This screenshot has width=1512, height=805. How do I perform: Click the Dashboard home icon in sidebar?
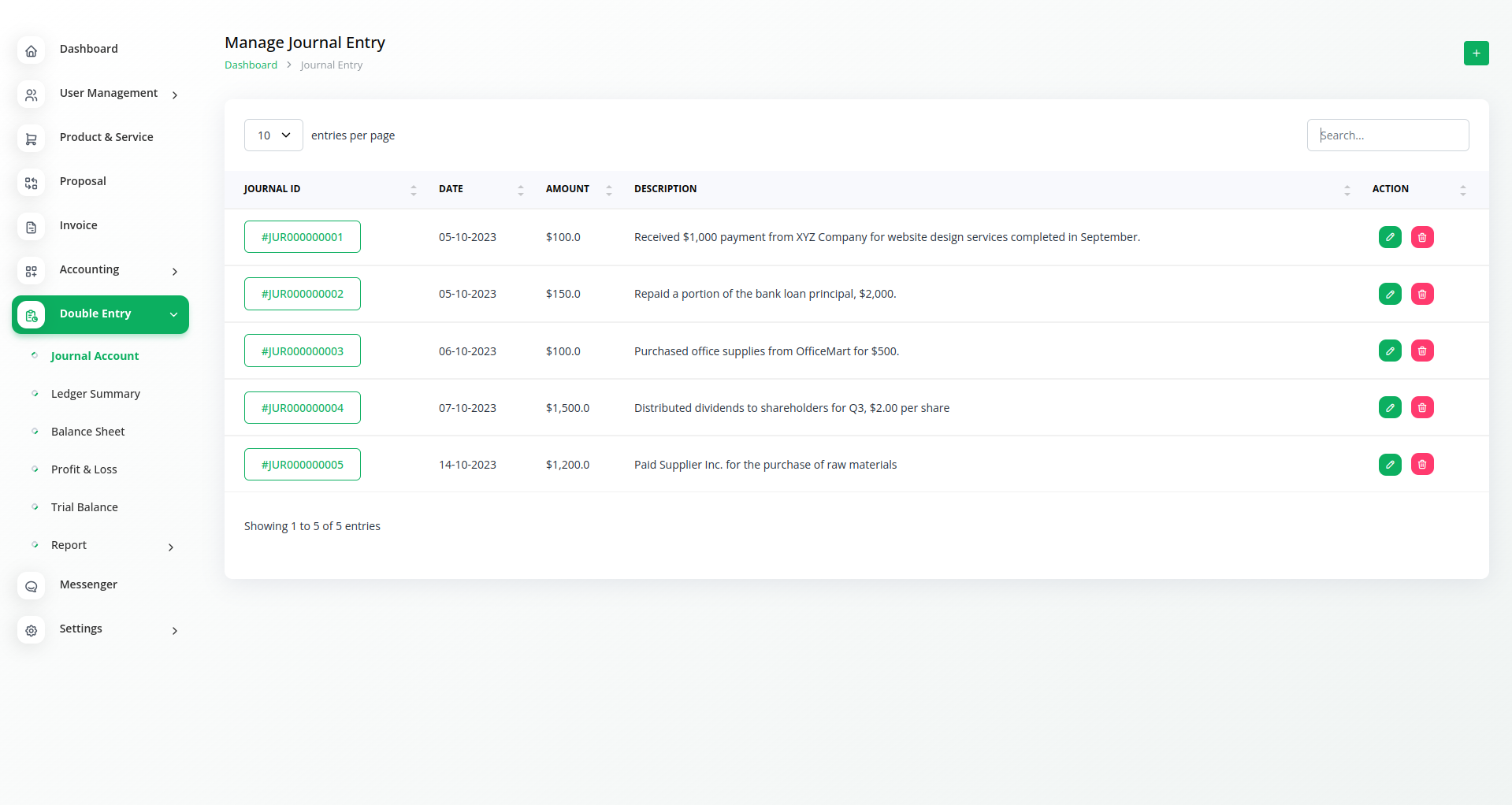pos(32,50)
